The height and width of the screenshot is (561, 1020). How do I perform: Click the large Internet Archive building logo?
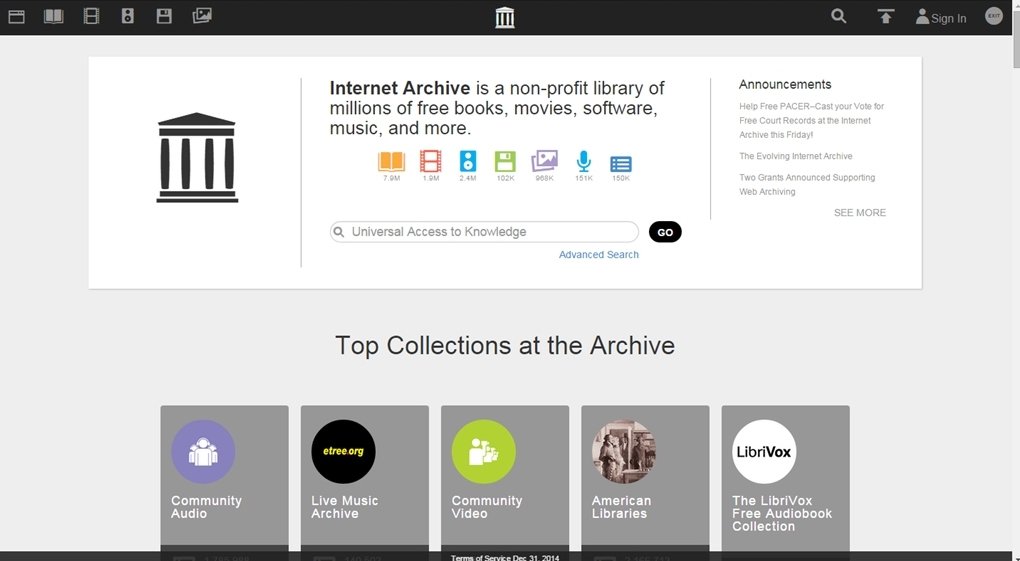(x=197, y=157)
